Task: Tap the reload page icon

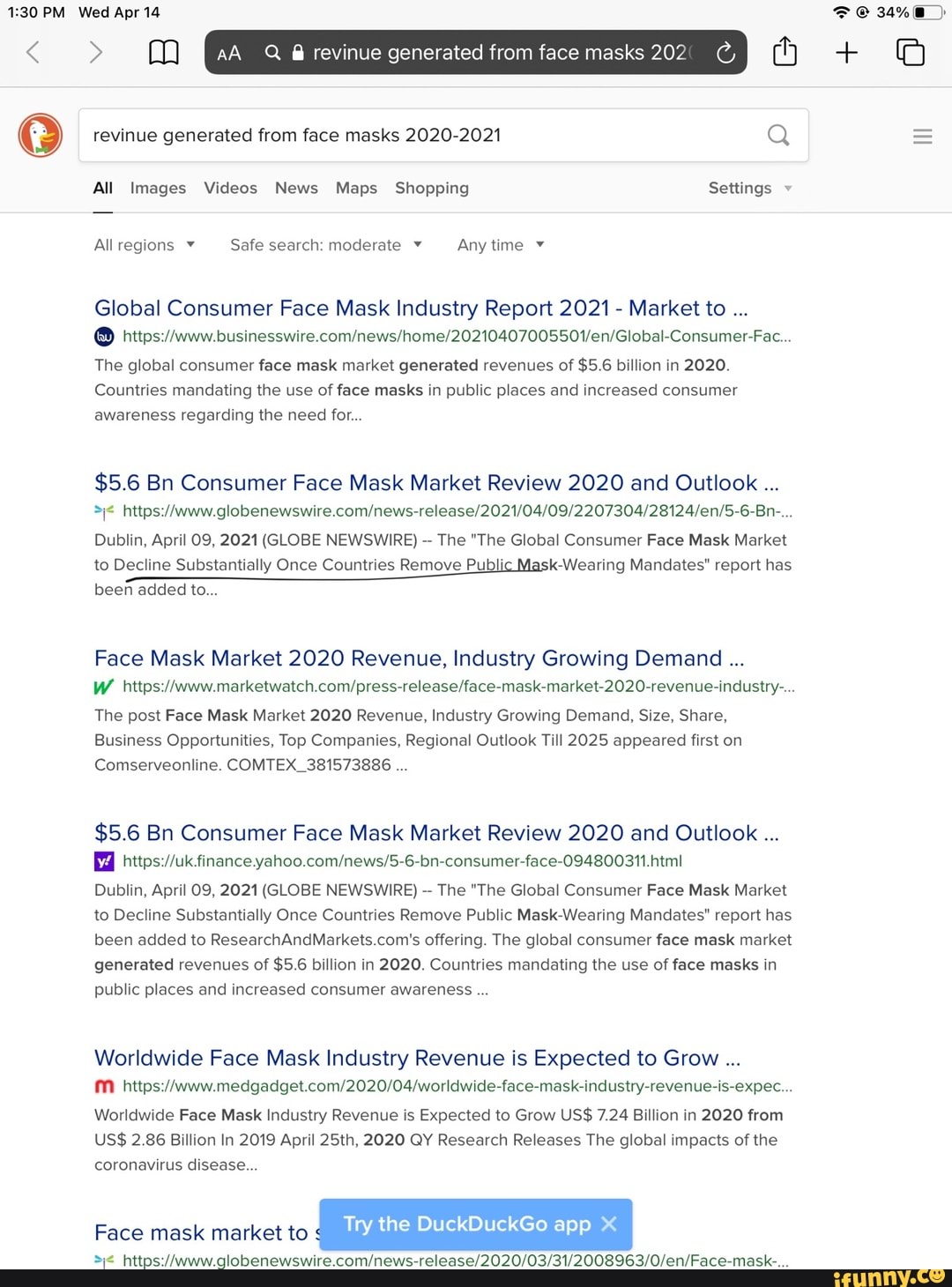Action: tap(725, 53)
